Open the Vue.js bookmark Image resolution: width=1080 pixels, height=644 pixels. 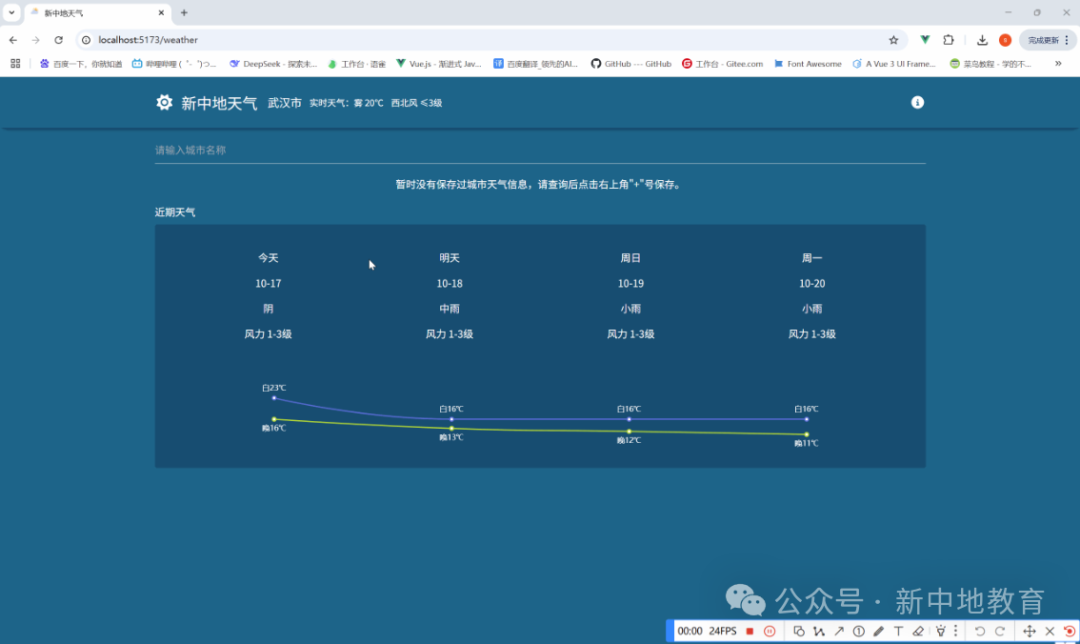click(438, 63)
